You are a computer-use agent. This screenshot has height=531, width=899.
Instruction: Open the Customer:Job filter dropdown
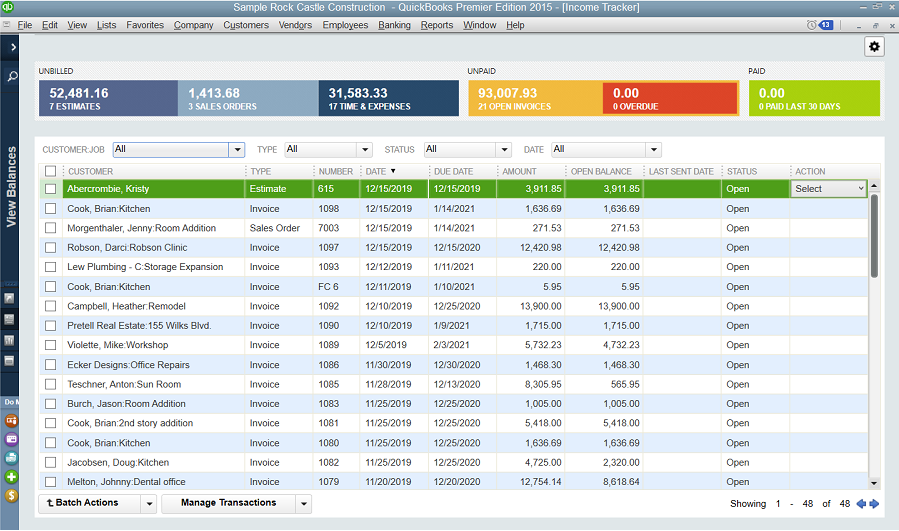(x=237, y=150)
